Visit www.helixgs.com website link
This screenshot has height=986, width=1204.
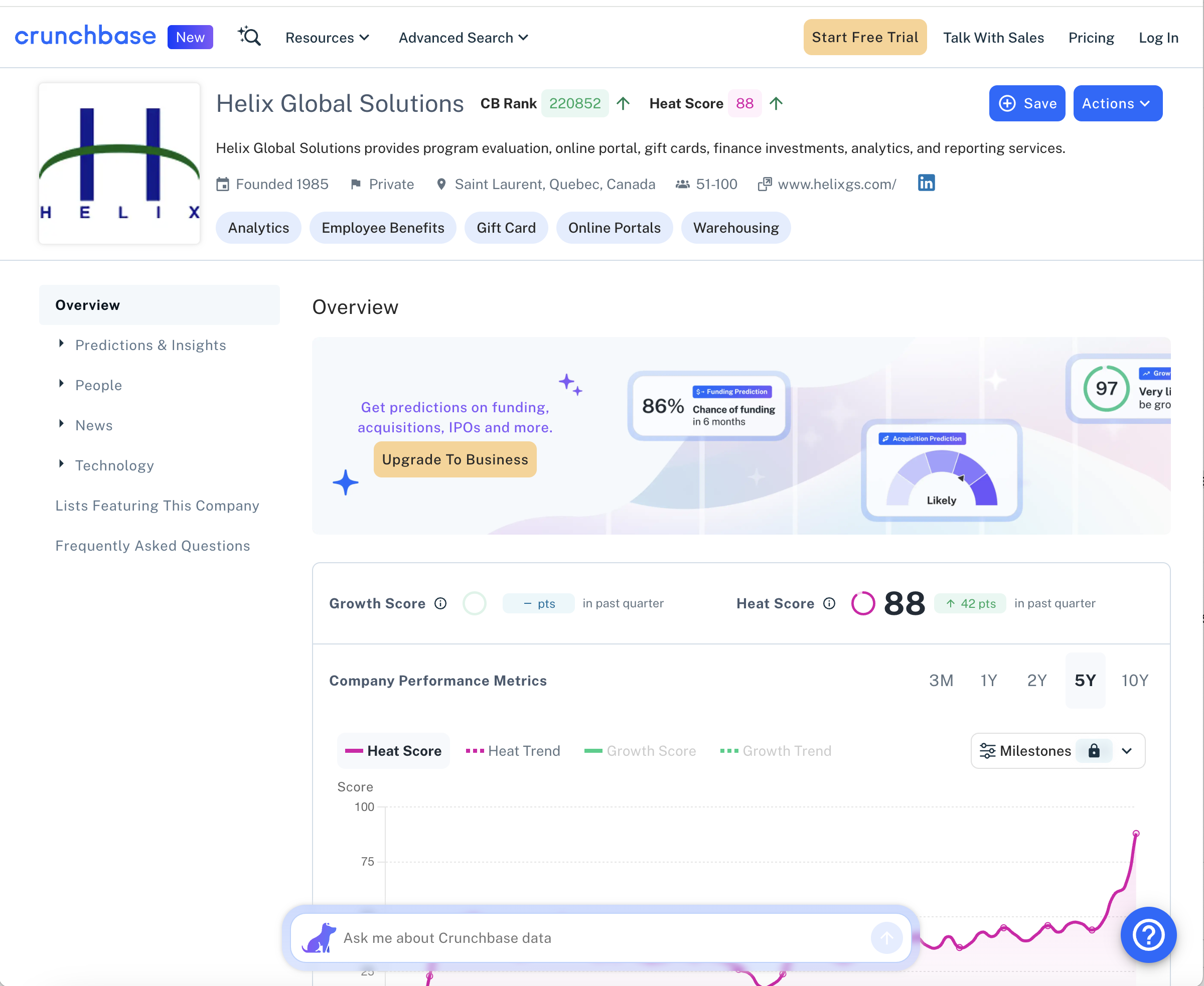837,185
